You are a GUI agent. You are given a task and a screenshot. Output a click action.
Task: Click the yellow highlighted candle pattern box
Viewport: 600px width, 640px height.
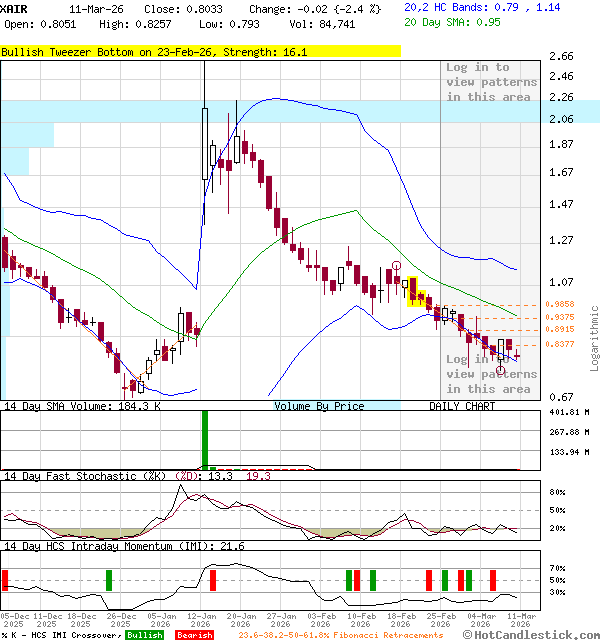pyautogui.click(x=418, y=293)
